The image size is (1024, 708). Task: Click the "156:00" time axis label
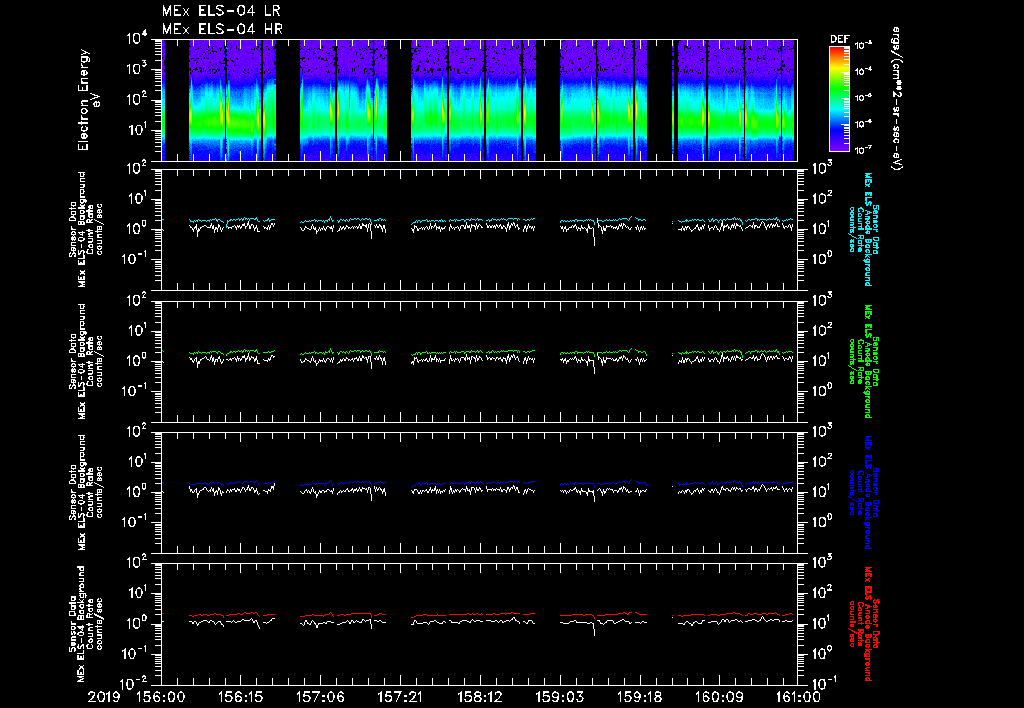(x=160, y=698)
